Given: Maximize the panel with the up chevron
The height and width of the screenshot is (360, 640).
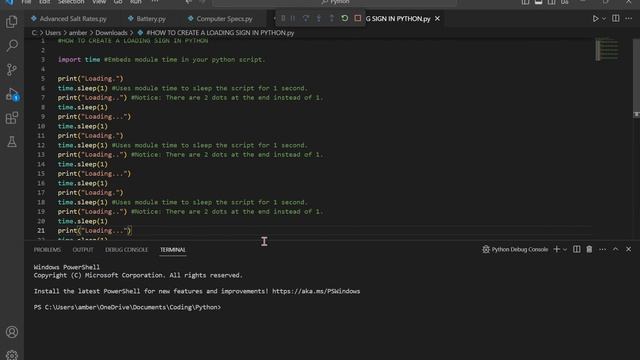Looking at the screenshot, I should 616,249.
